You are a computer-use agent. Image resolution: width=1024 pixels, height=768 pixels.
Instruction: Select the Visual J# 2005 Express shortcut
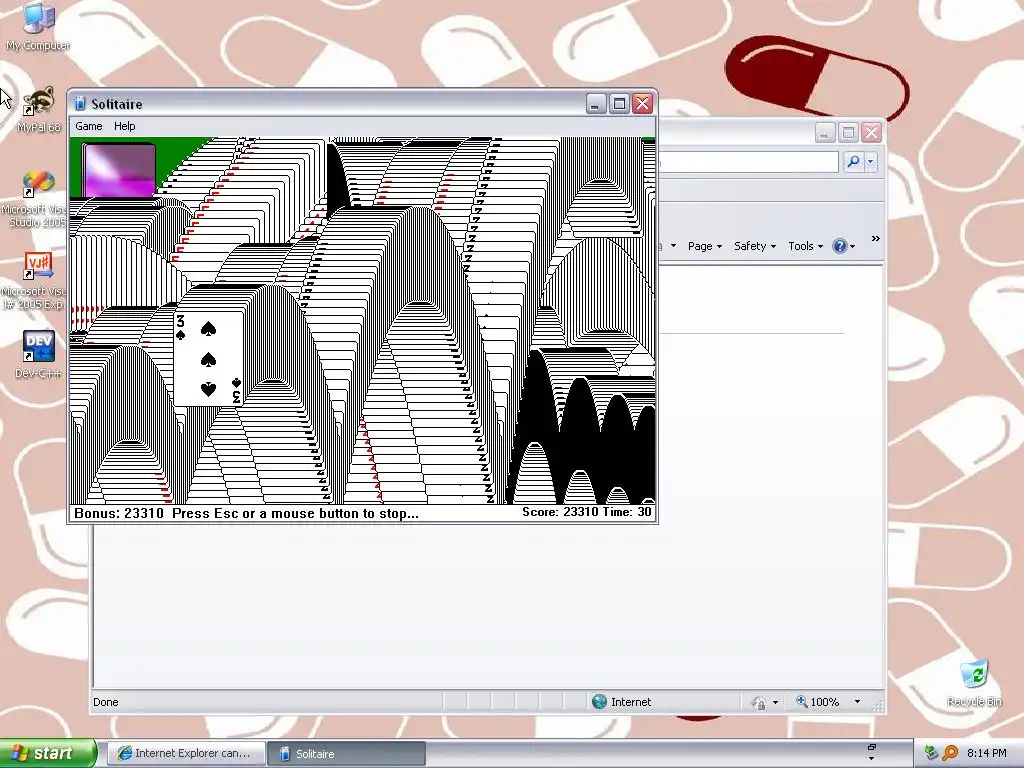tap(36, 281)
